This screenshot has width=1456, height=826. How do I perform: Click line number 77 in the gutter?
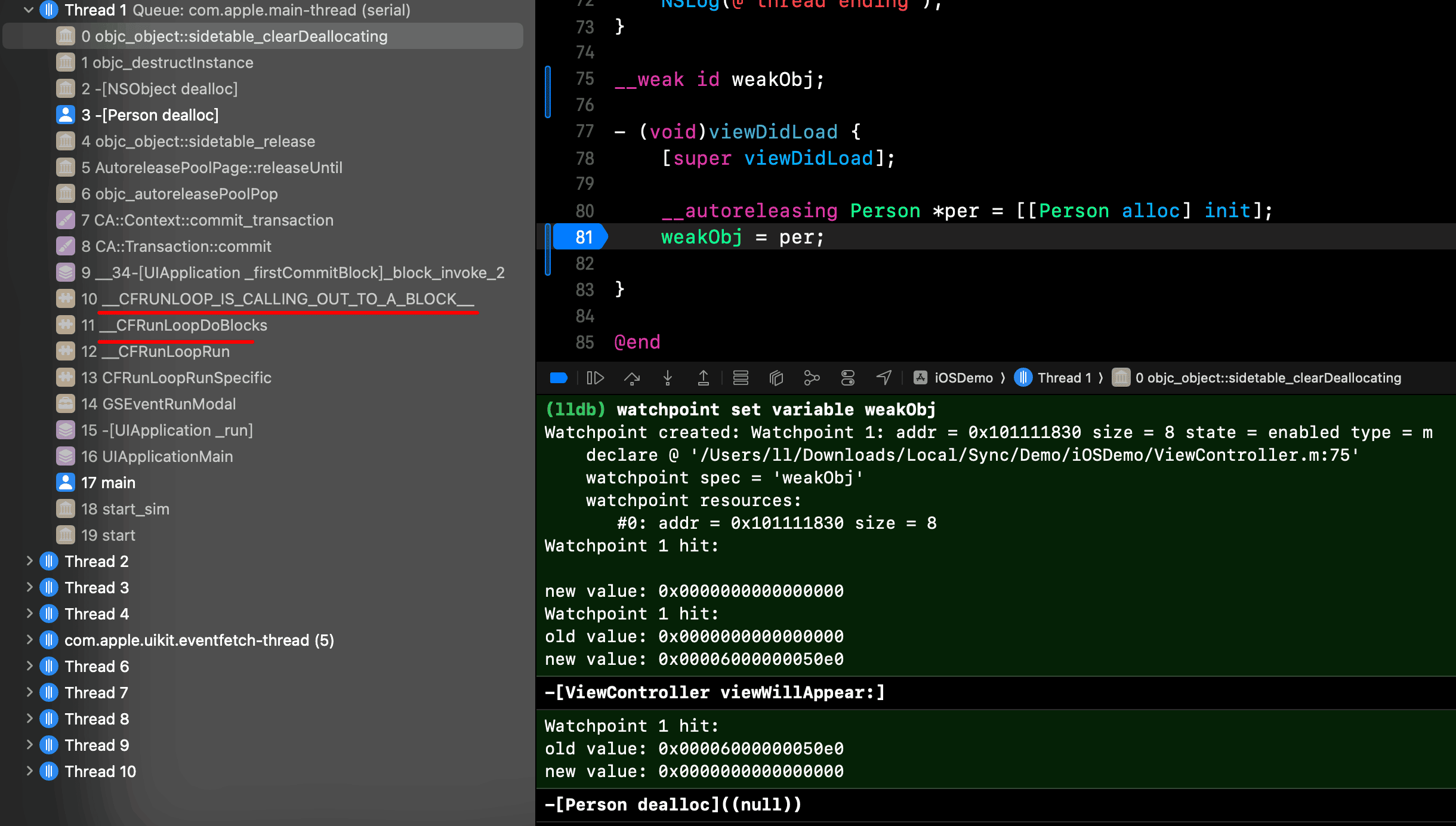coord(584,132)
